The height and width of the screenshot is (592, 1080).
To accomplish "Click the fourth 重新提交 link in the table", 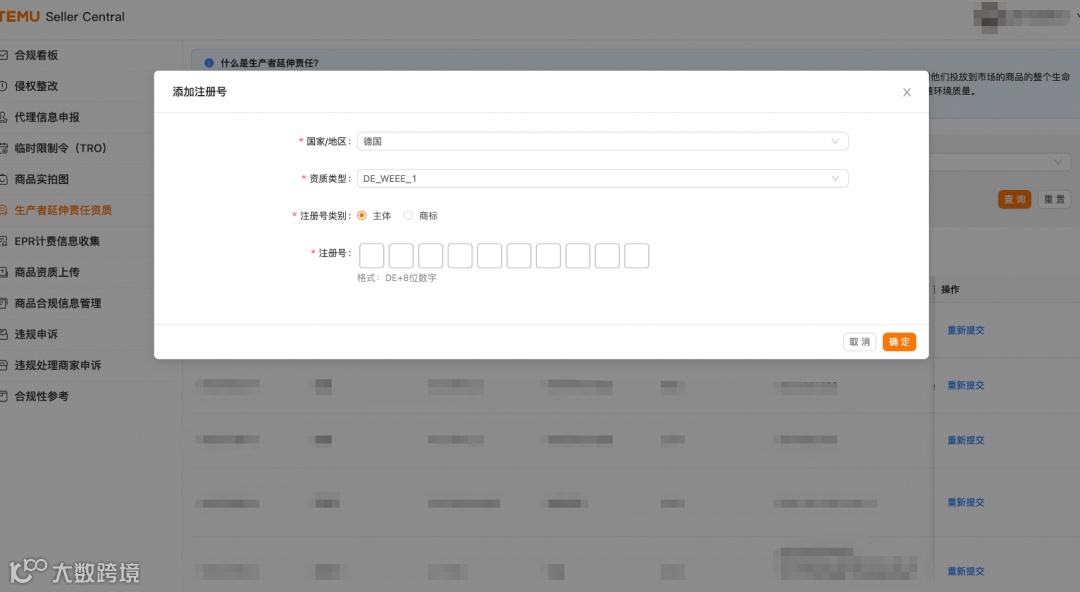I will (966, 502).
